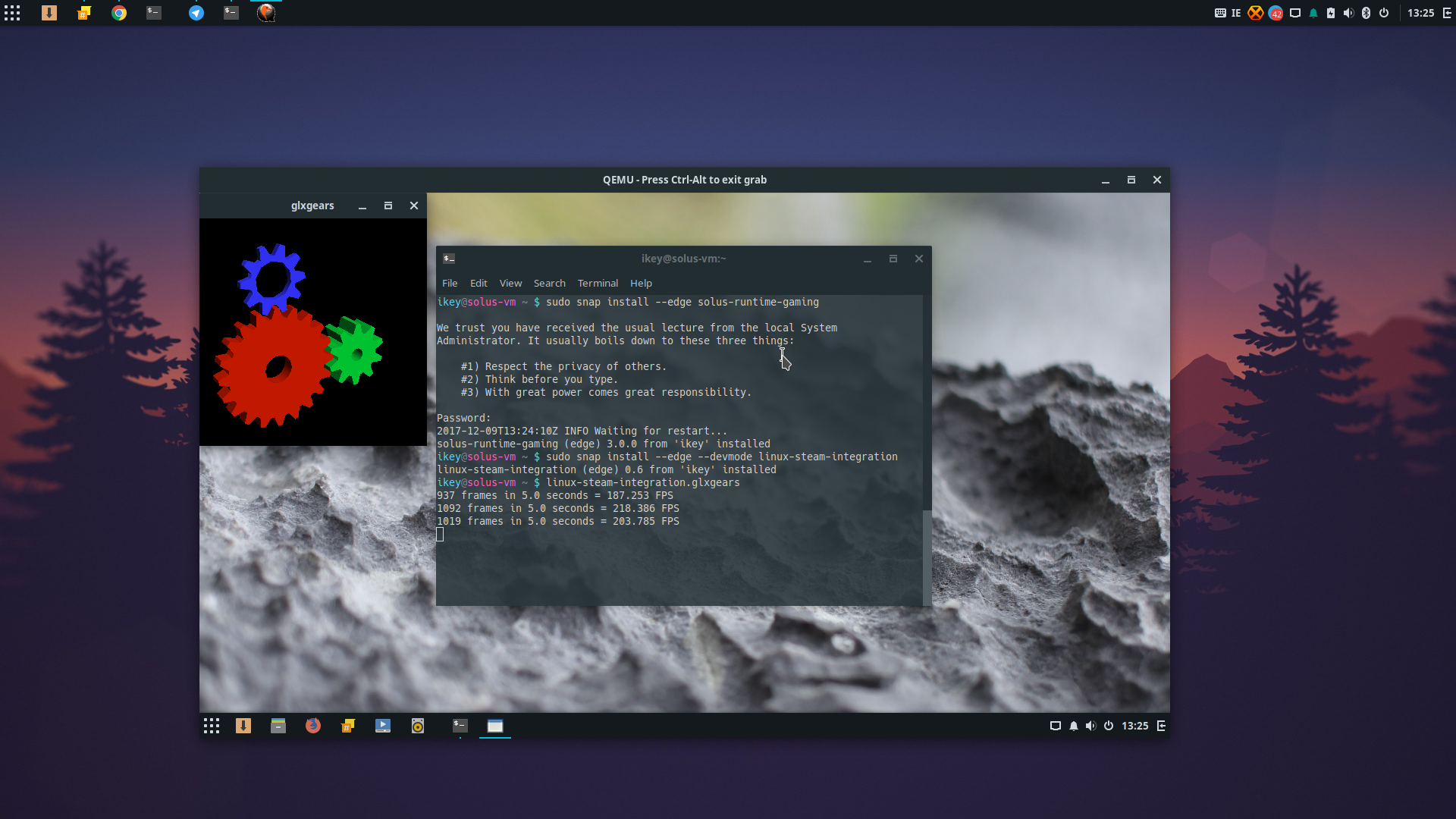Click guest display tray icon
Viewport: 1456px width, 819px height.
point(1055,726)
